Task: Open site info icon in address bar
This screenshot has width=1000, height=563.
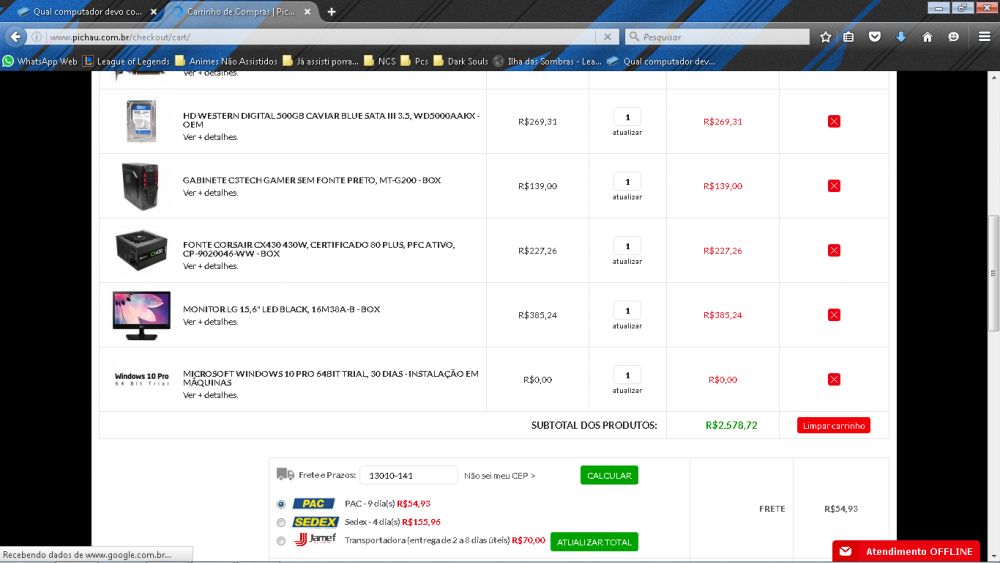Action: tap(36, 37)
